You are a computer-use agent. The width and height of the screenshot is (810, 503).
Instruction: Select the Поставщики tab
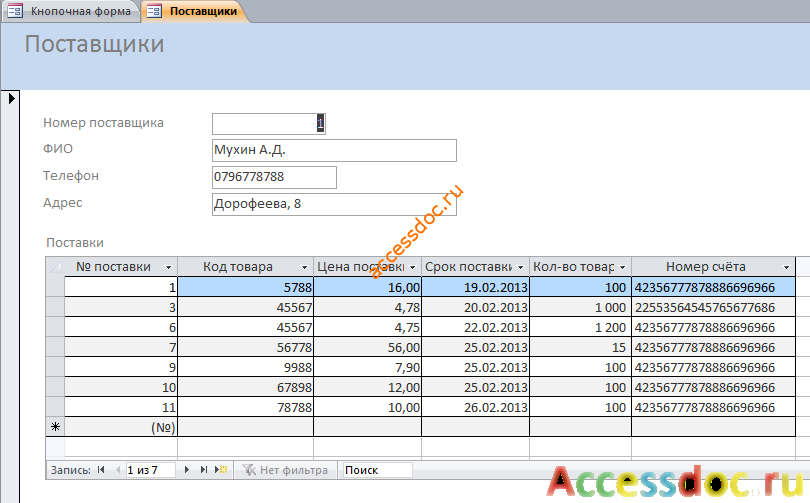point(194,11)
